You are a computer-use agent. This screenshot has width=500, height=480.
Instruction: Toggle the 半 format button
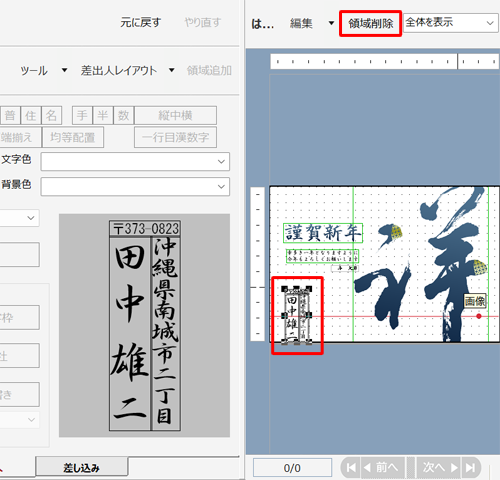point(103,116)
